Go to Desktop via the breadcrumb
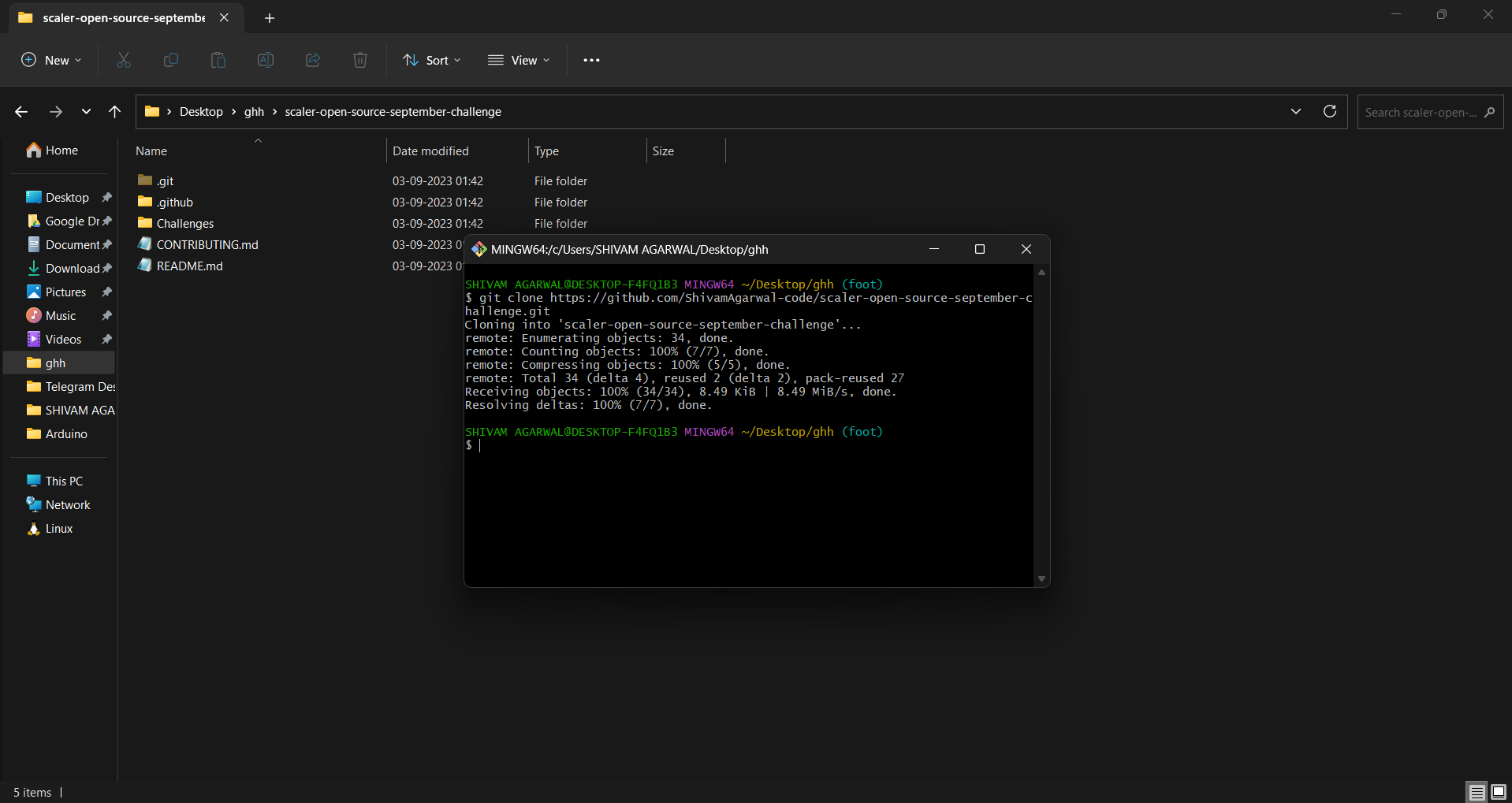Image resolution: width=1512 pixels, height=803 pixels. click(201, 111)
